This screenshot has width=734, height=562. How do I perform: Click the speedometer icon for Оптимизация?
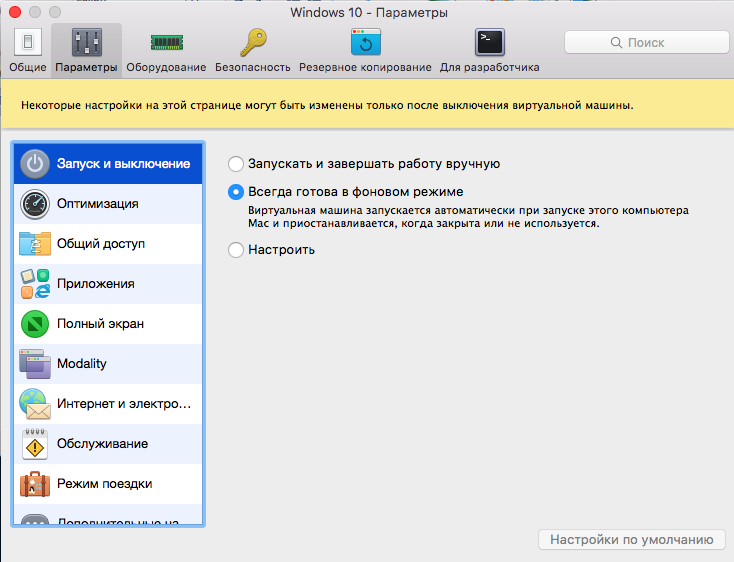[x=35, y=204]
